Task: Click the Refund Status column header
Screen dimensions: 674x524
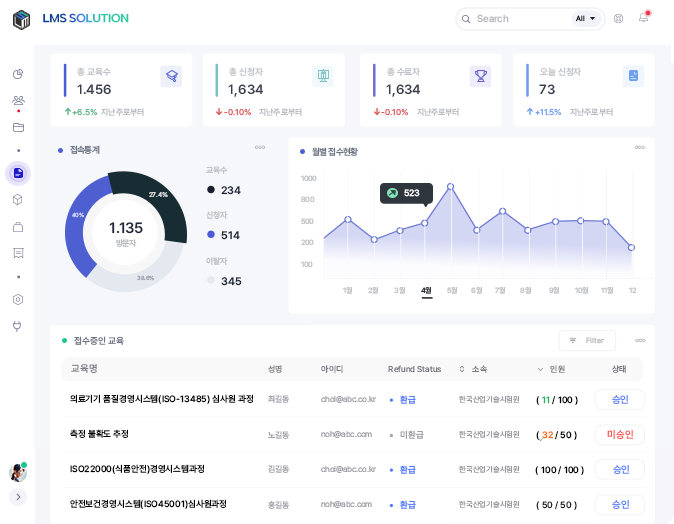Action: click(414, 369)
